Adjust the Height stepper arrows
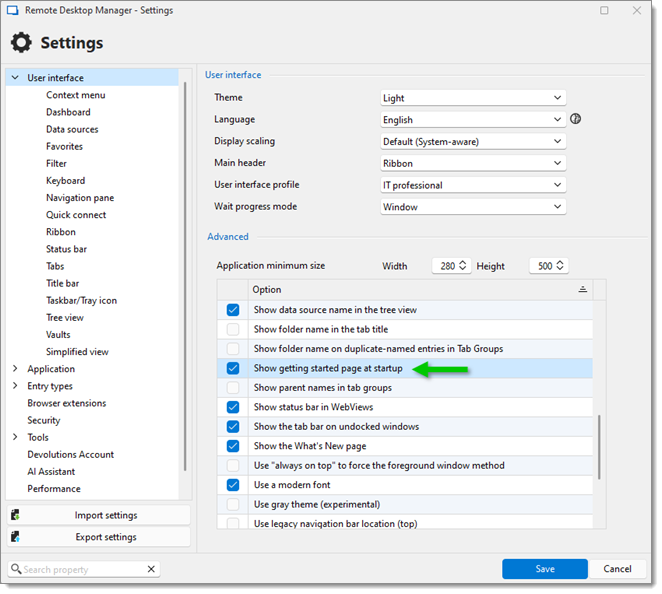Image resolution: width=662 pixels, height=594 pixels. [x=560, y=266]
